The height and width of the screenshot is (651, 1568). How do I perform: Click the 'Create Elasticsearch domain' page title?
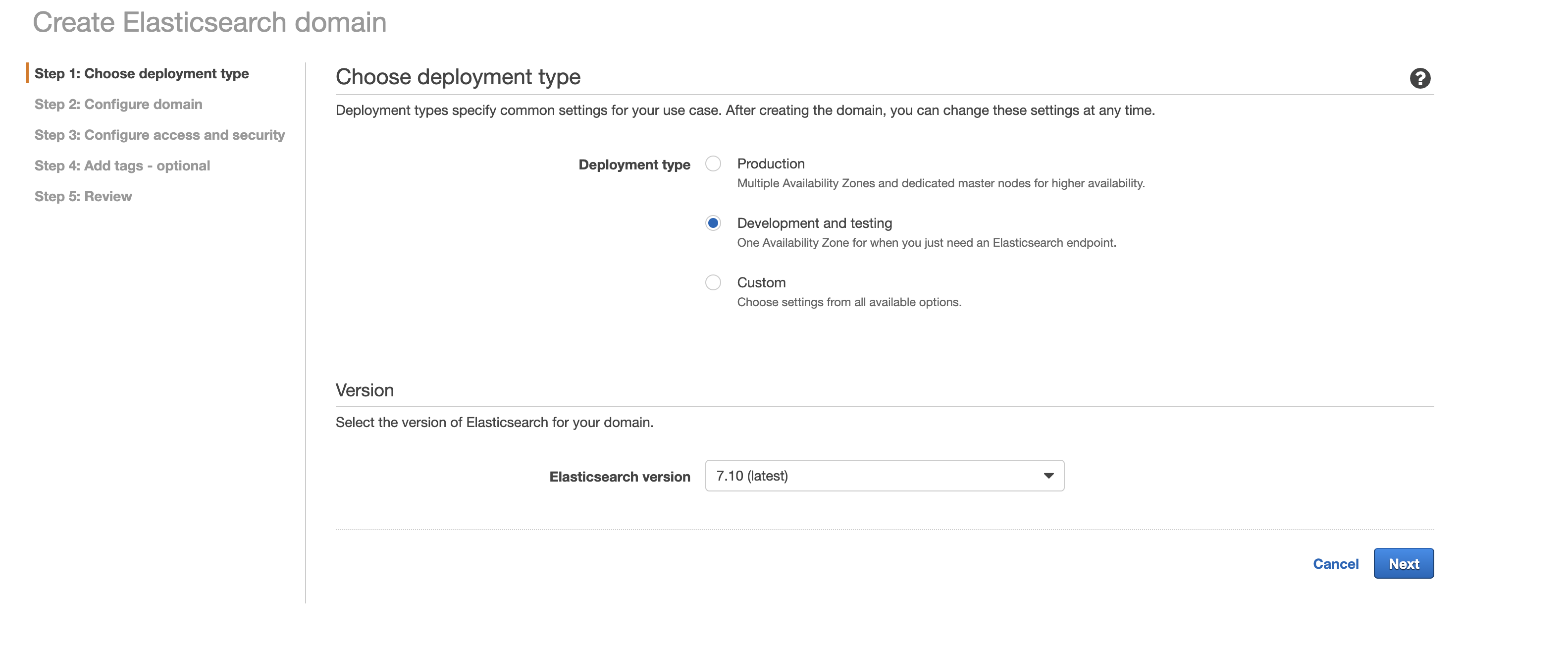(x=209, y=22)
